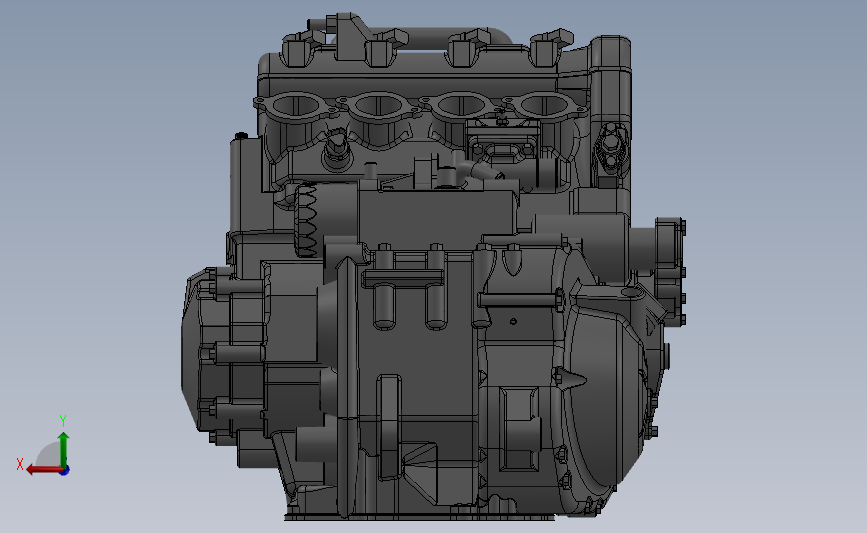Click the blue Z axis dot of the triad

click(65, 471)
